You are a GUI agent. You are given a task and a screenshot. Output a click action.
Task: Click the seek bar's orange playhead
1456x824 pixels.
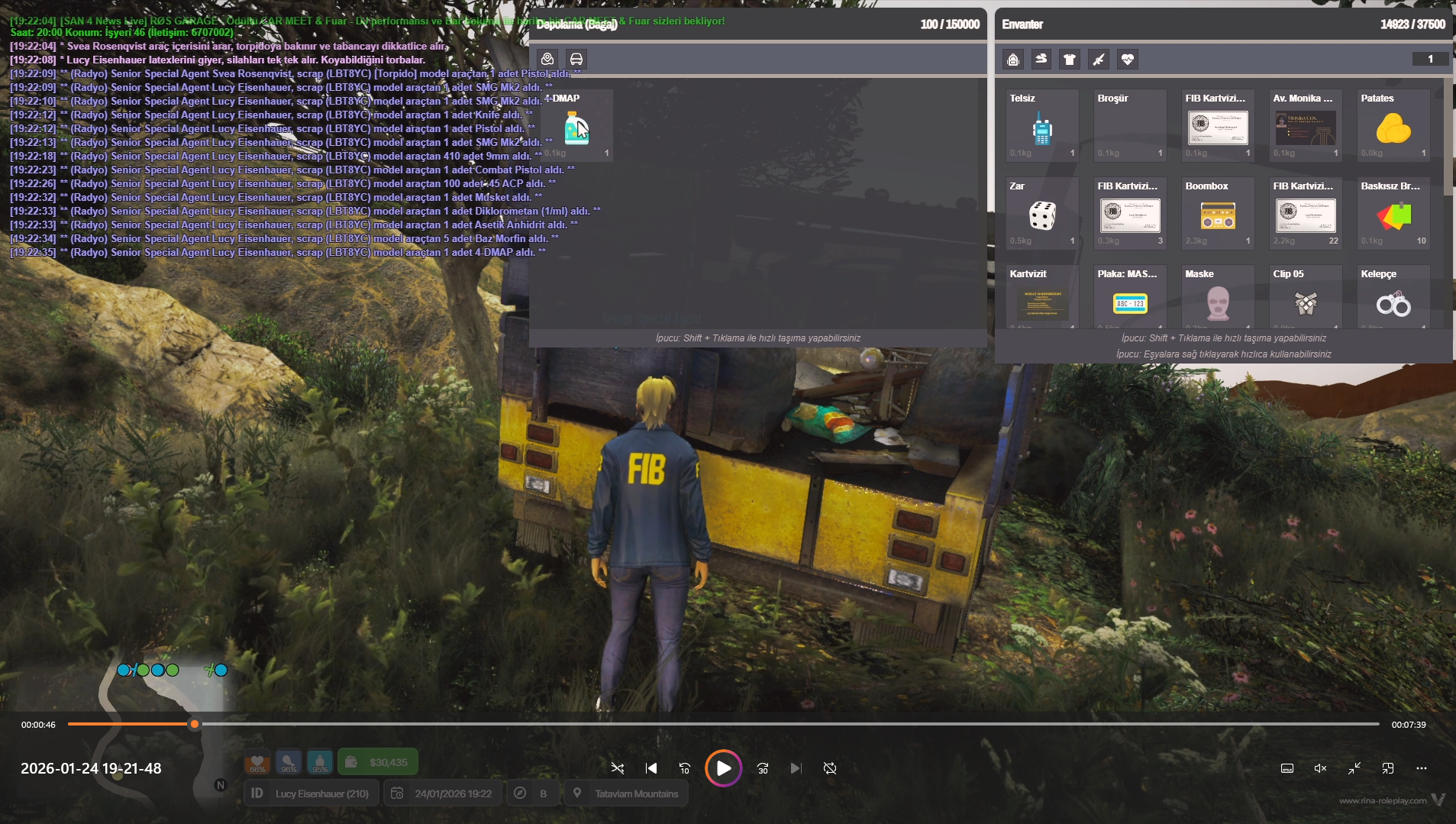tap(195, 724)
